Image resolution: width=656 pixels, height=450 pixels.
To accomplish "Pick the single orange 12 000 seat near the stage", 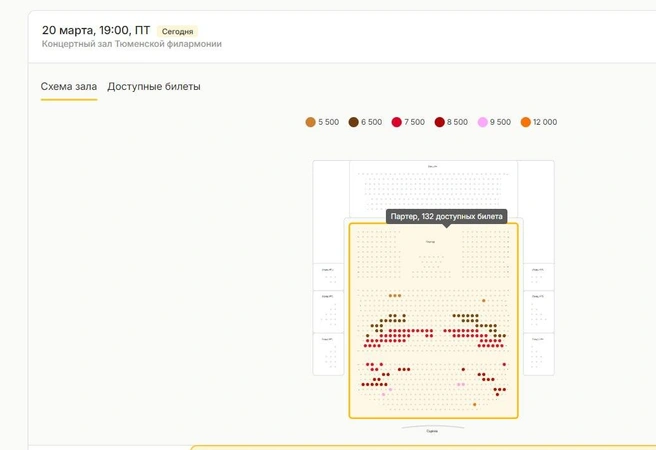I will [474, 404].
